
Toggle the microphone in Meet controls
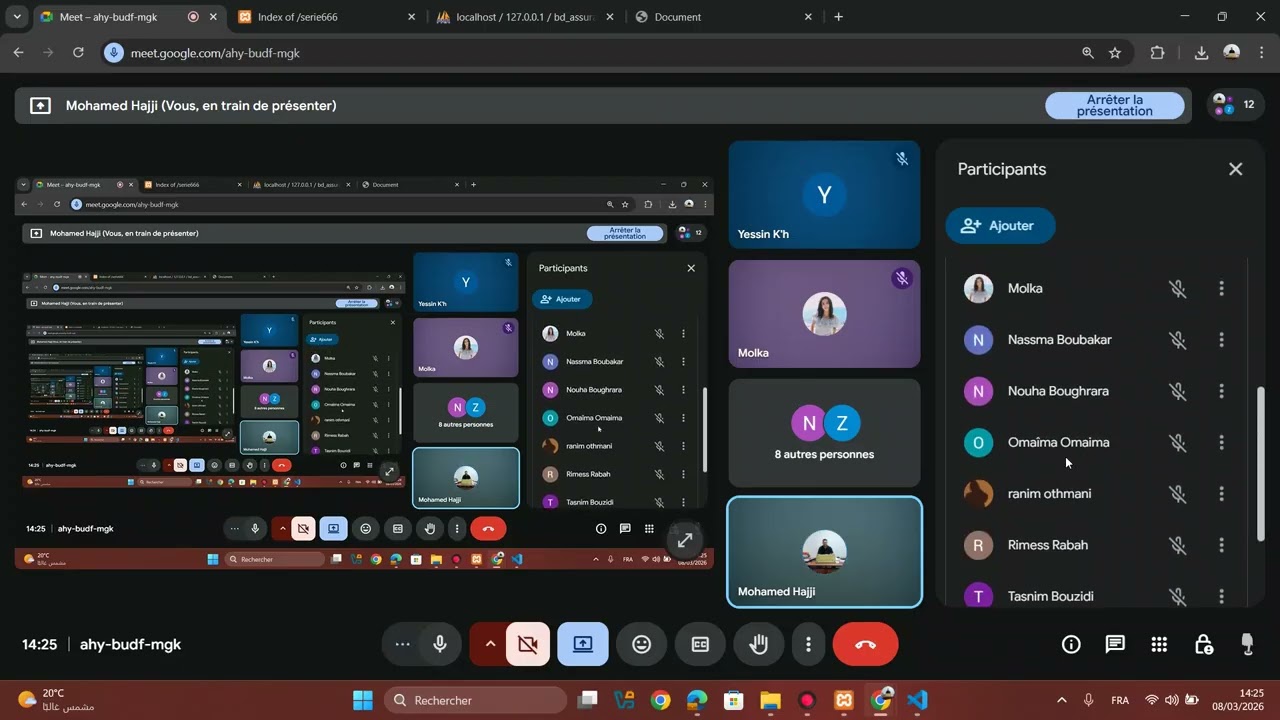pyautogui.click(x=440, y=645)
